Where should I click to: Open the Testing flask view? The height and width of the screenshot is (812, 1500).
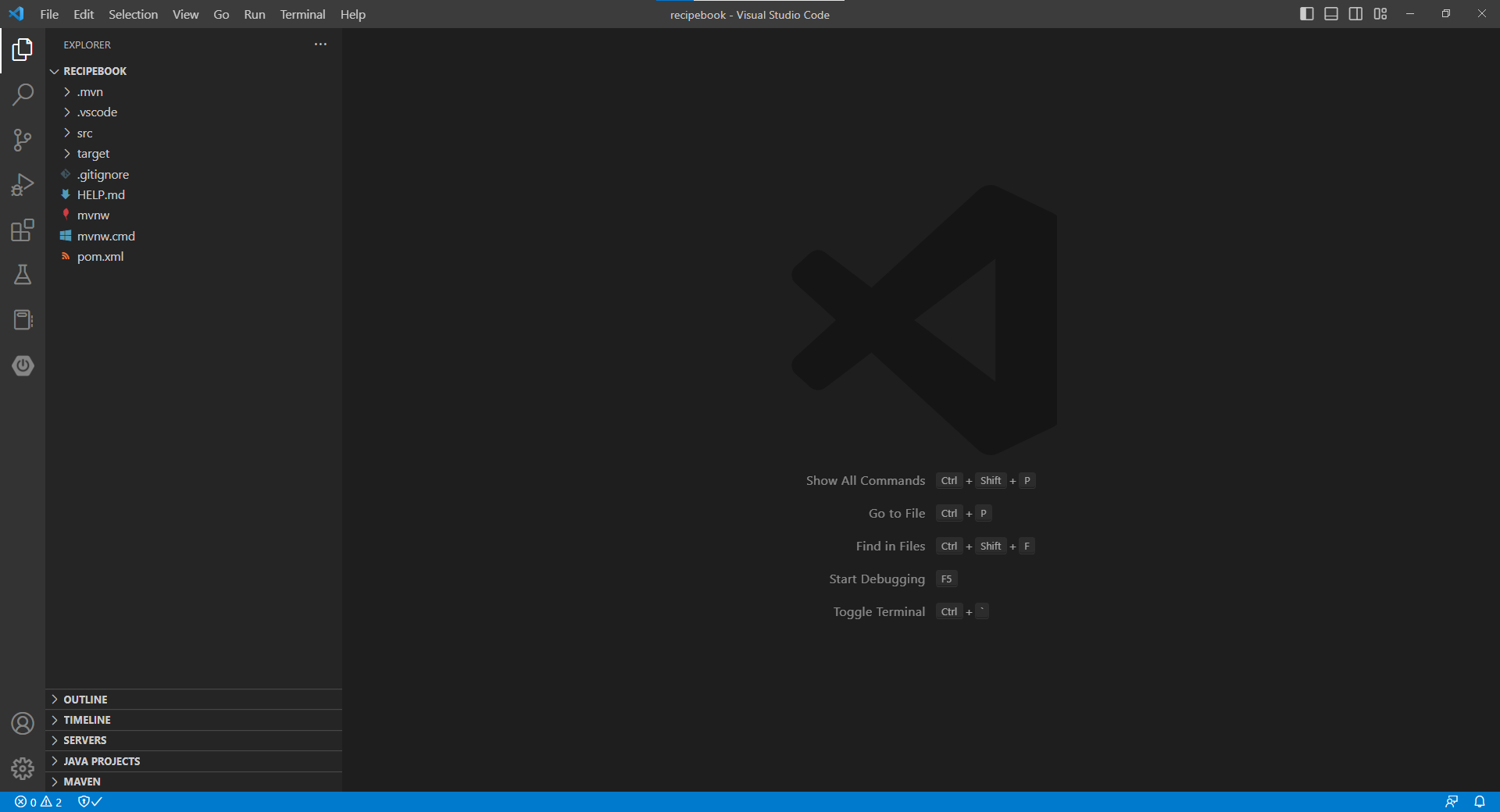(x=23, y=275)
